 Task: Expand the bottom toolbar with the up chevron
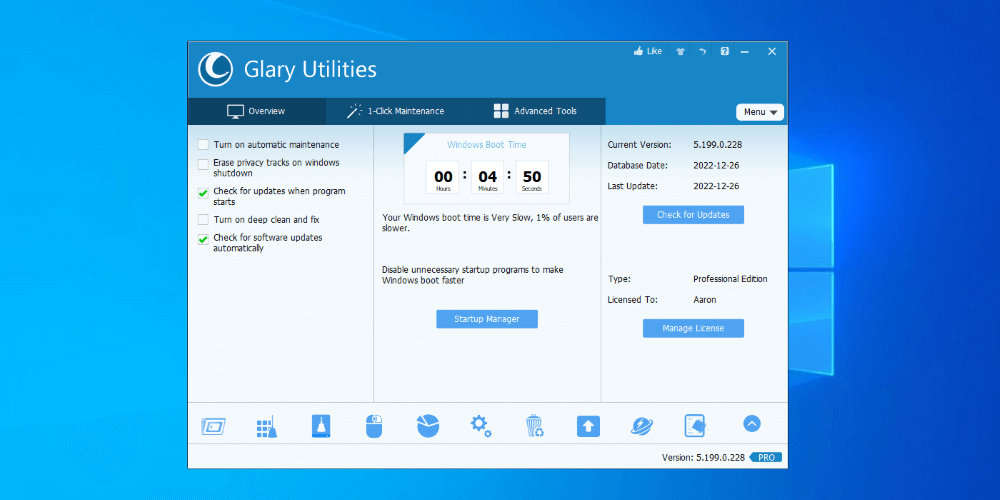coord(752,423)
